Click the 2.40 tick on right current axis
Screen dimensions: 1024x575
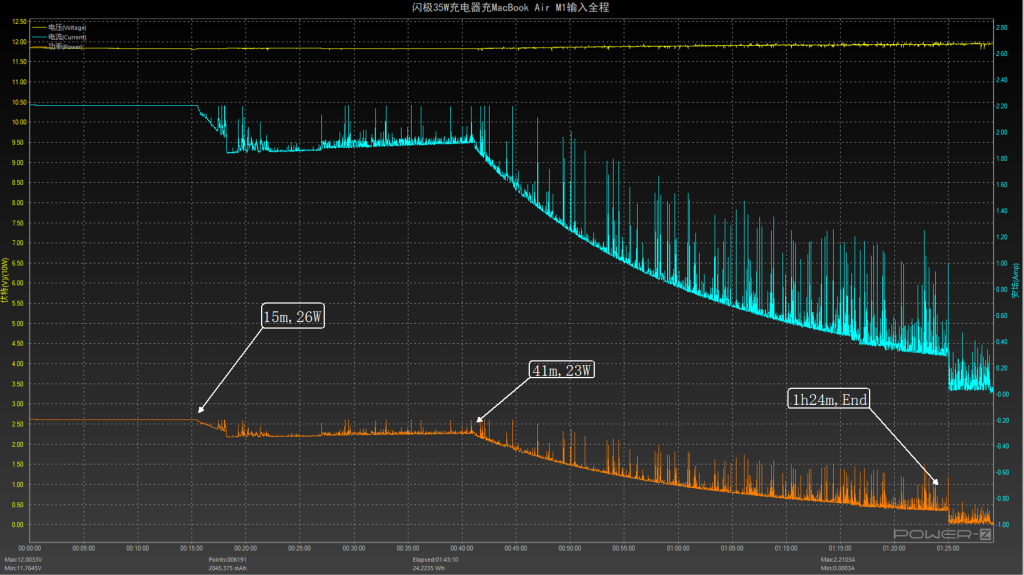1001,80
